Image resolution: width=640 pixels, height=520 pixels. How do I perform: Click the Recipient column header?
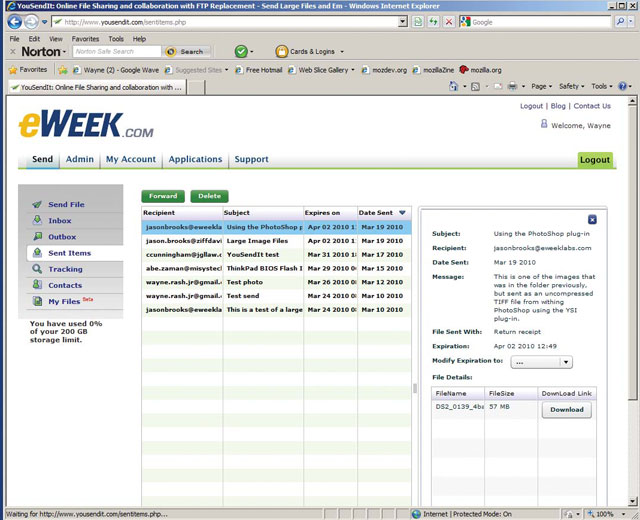click(182, 213)
